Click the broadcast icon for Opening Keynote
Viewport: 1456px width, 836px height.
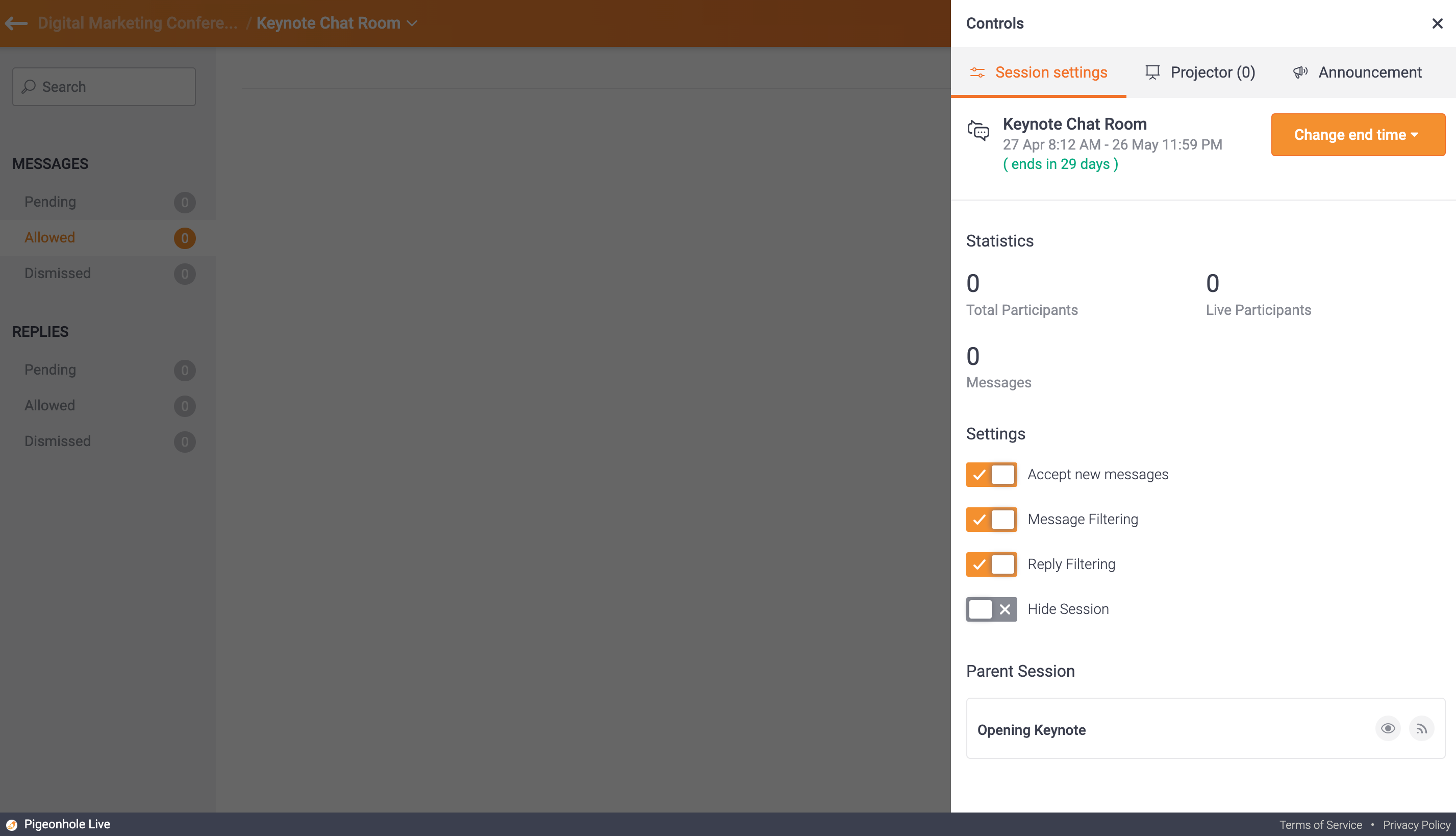click(1422, 729)
